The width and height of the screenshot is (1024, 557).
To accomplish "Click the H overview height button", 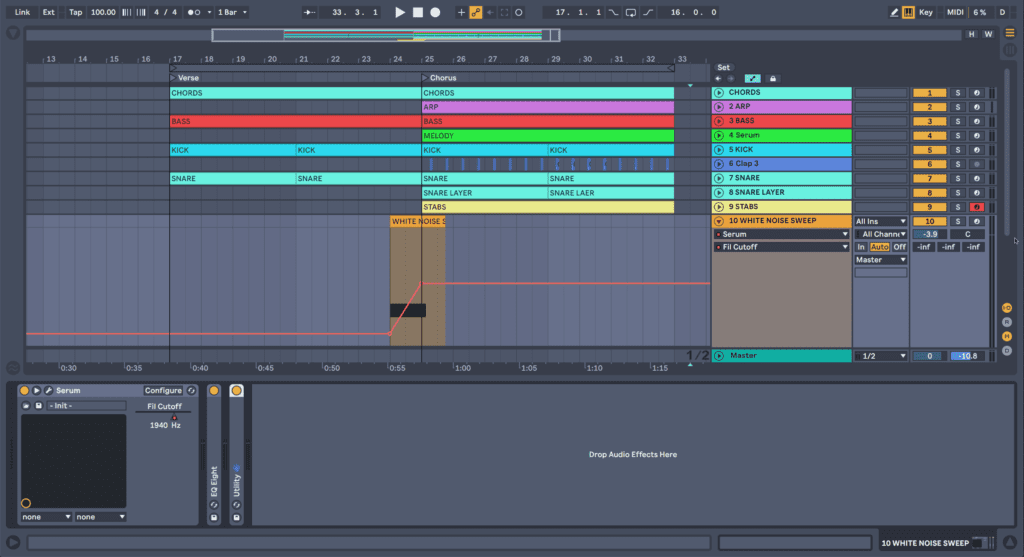I will point(971,34).
